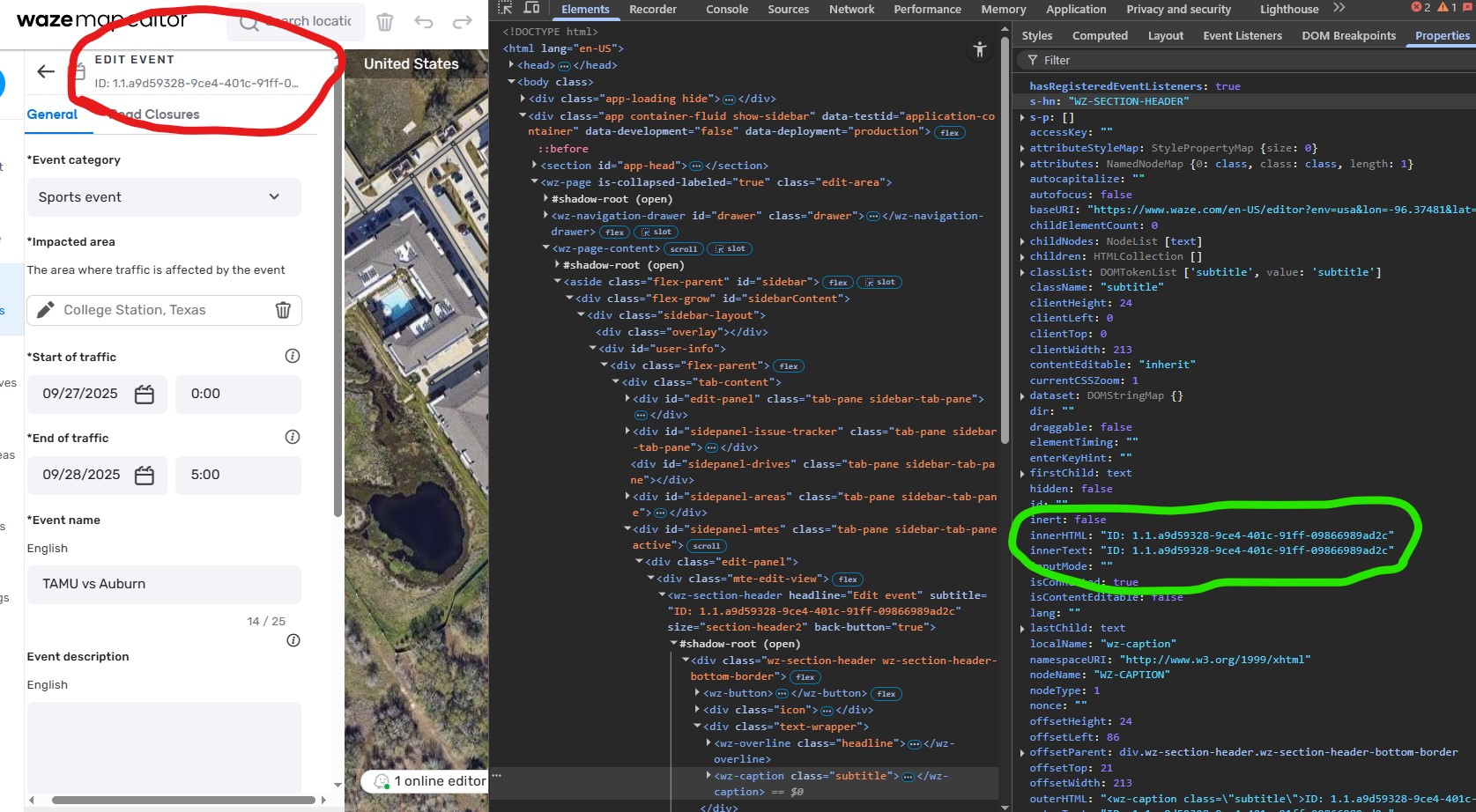This screenshot has width=1476, height=812.
Task: Open the Event category Sports event dropdown
Action: click(164, 197)
